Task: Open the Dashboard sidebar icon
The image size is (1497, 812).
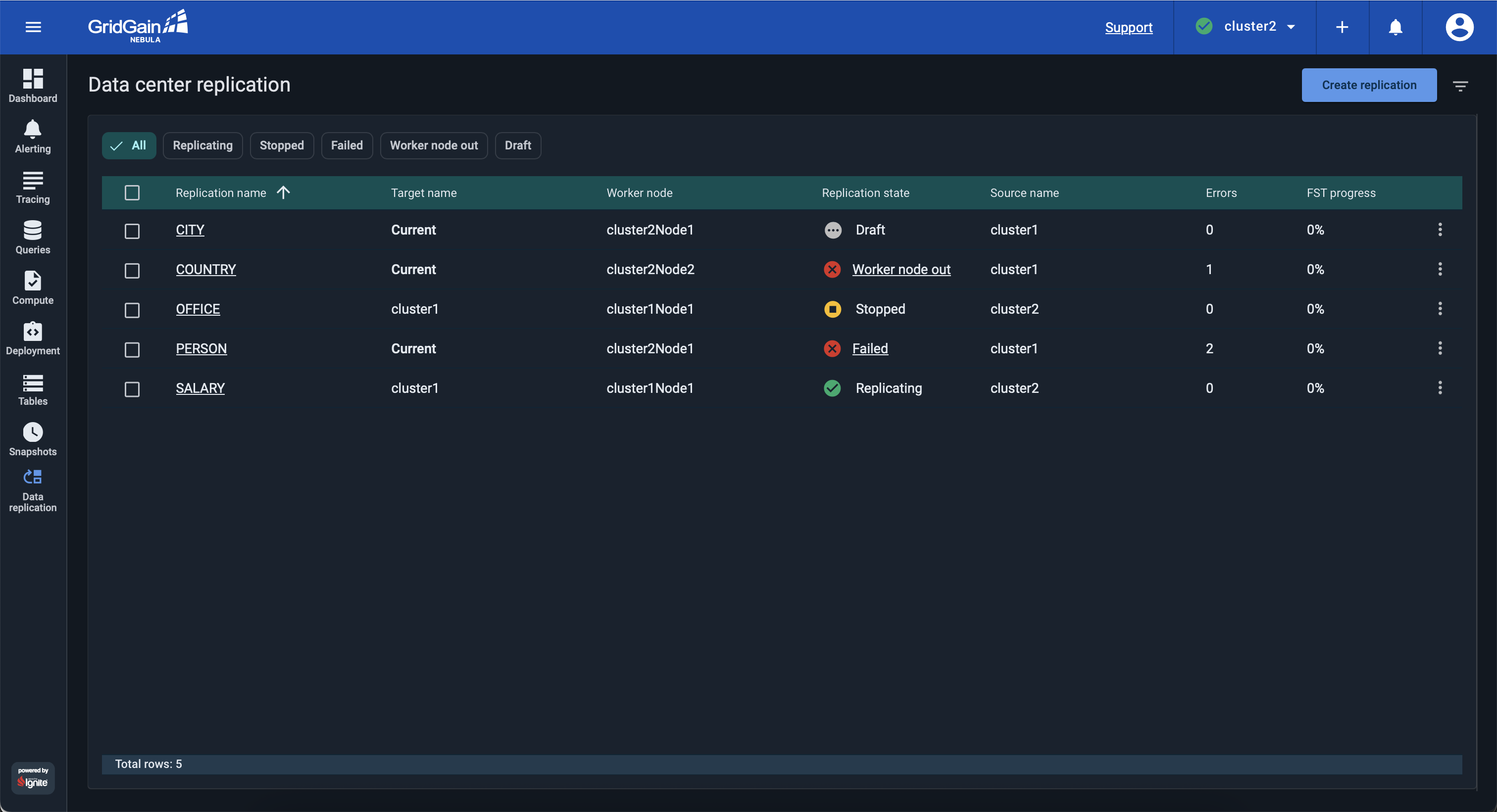Action: [x=33, y=86]
